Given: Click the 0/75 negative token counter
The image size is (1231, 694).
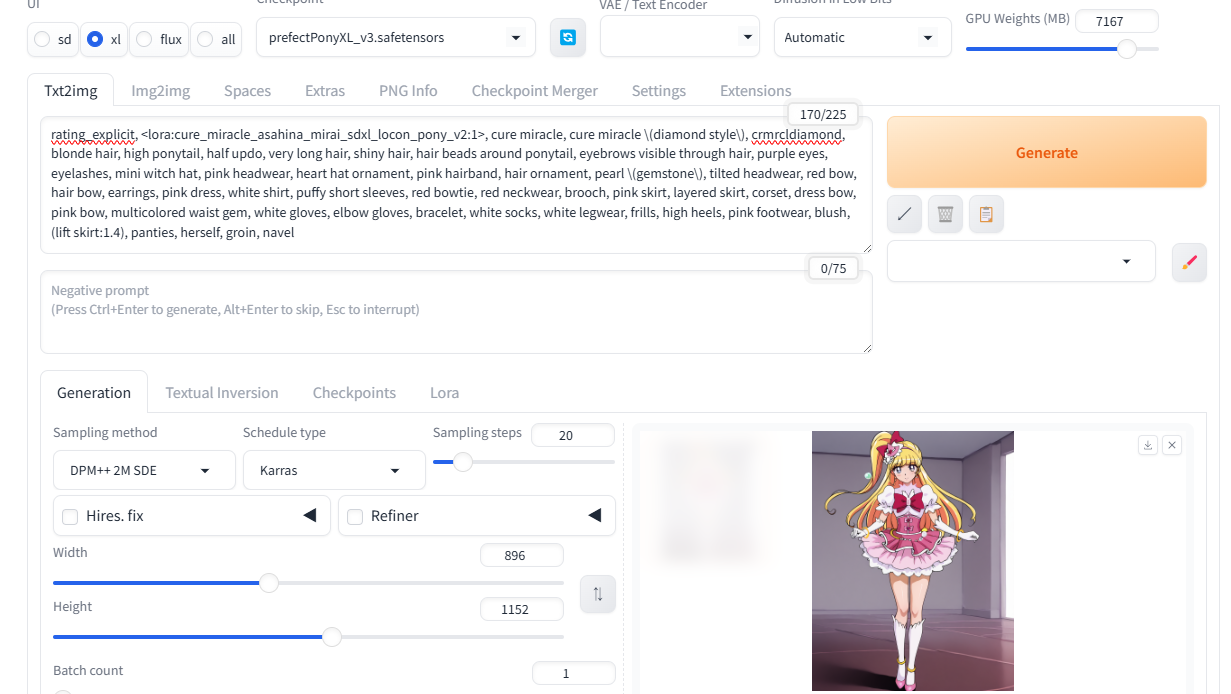Looking at the screenshot, I should [833, 268].
